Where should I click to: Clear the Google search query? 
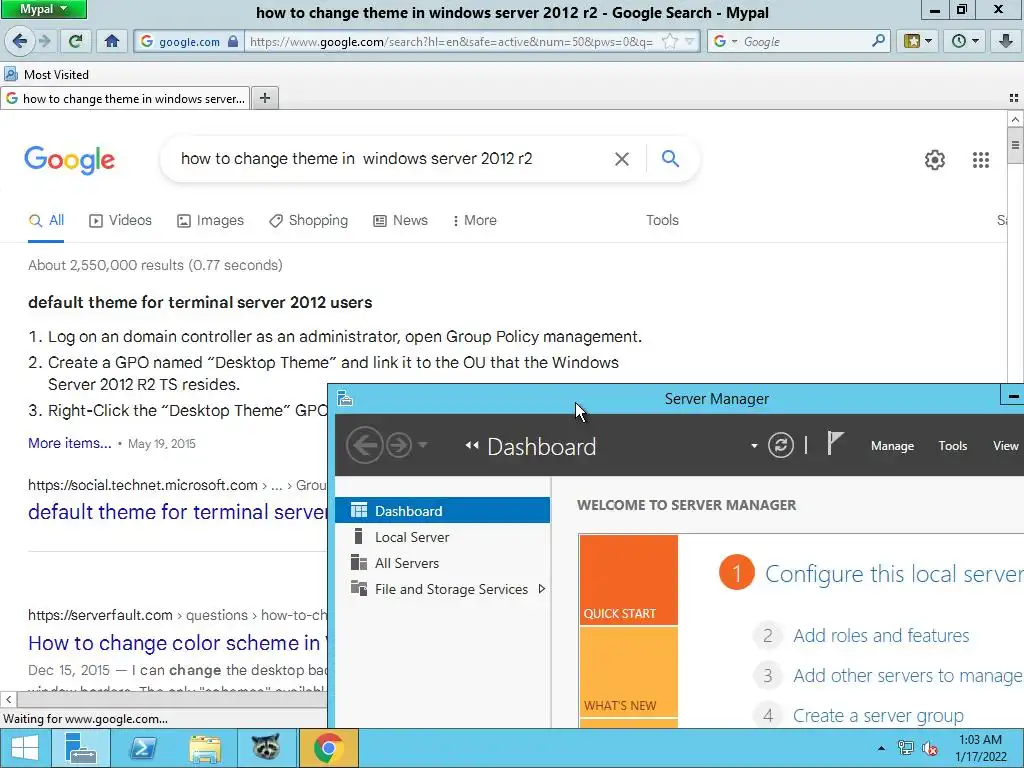click(622, 159)
